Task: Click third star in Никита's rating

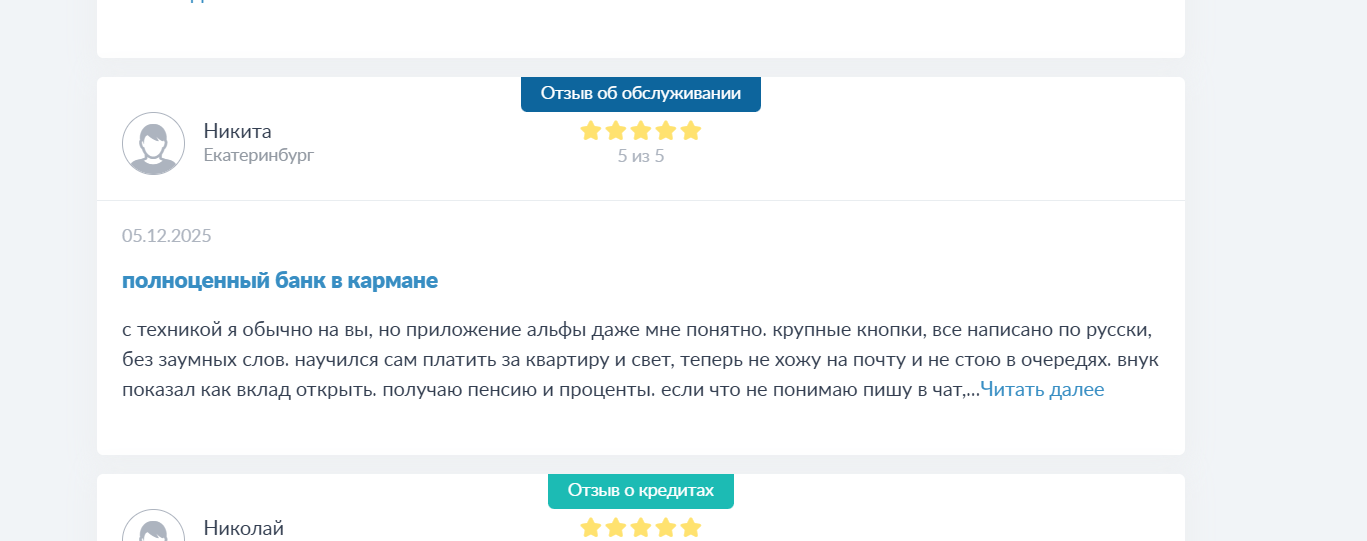Action: [641, 131]
